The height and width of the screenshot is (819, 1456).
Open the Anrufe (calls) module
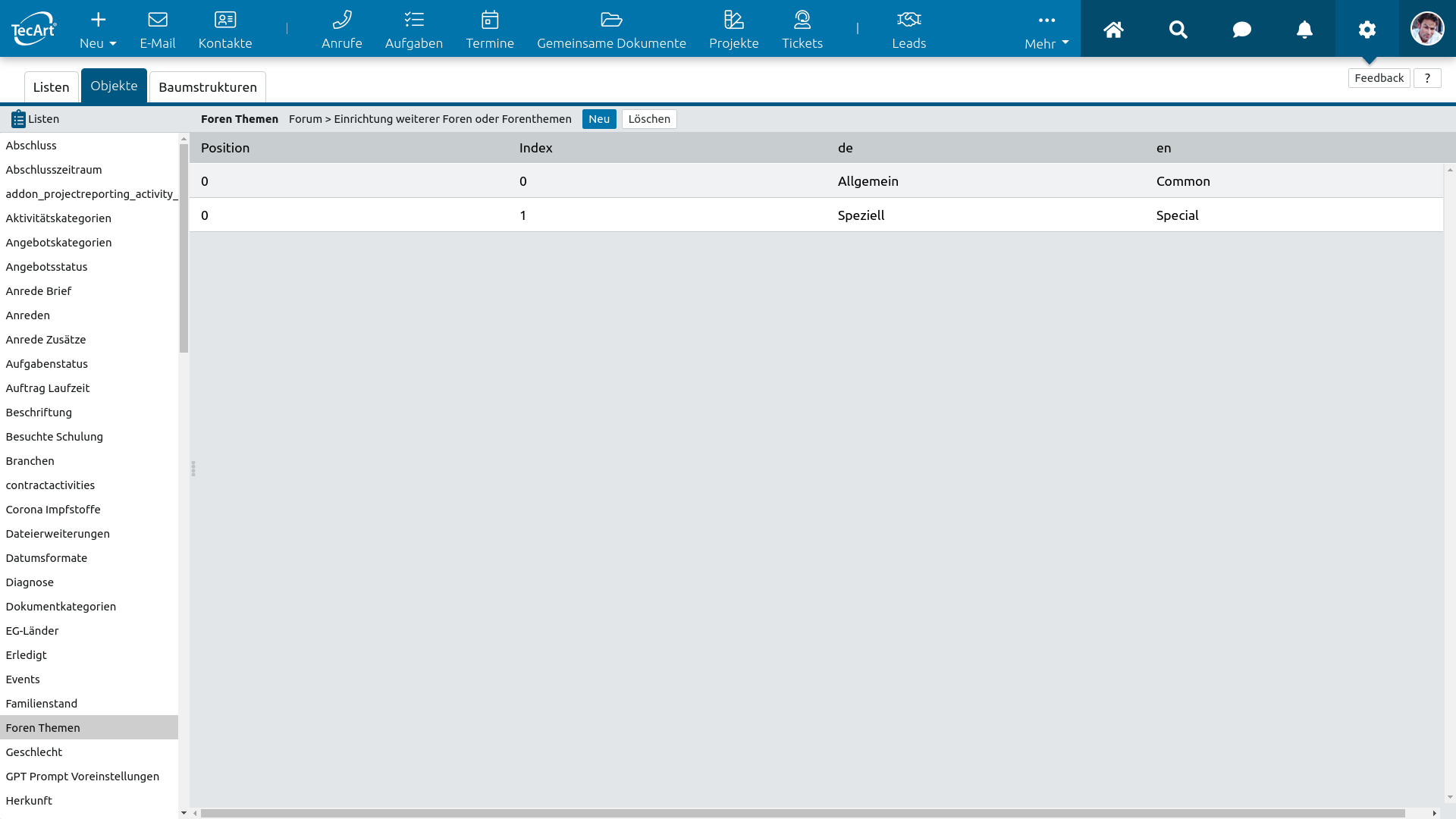(342, 29)
